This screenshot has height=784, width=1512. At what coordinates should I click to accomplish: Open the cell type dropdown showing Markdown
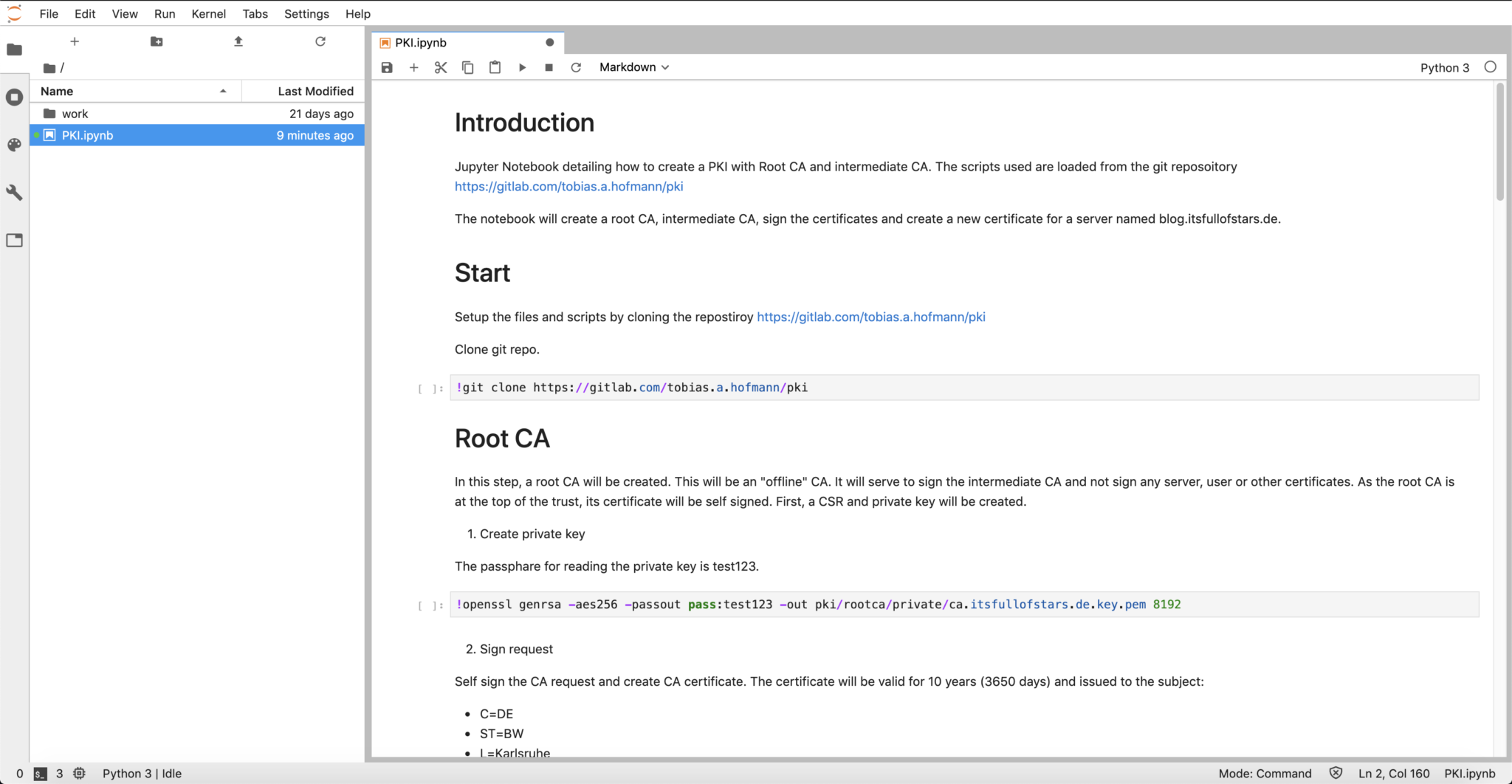pyautogui.click(x=633, y=67)
